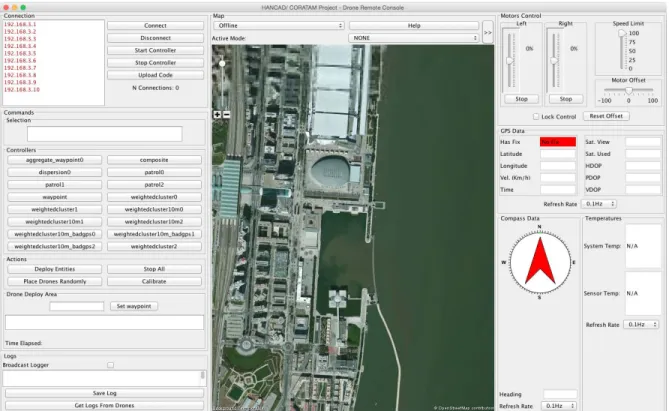Click the Motor Offset slider handle

[628, 90]
